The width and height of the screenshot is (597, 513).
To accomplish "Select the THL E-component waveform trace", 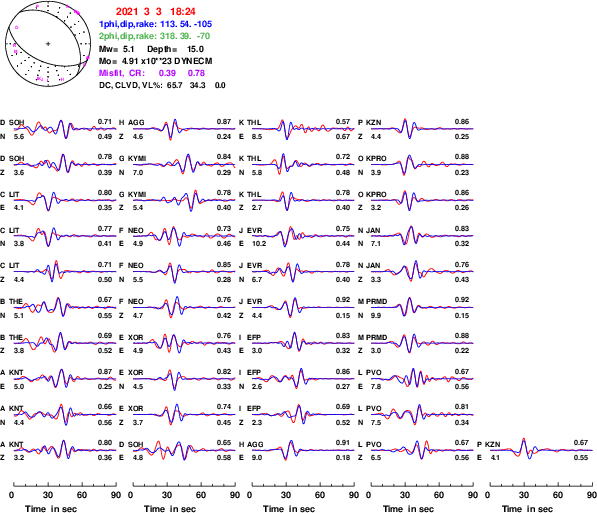I will click(x=303, y=129).
